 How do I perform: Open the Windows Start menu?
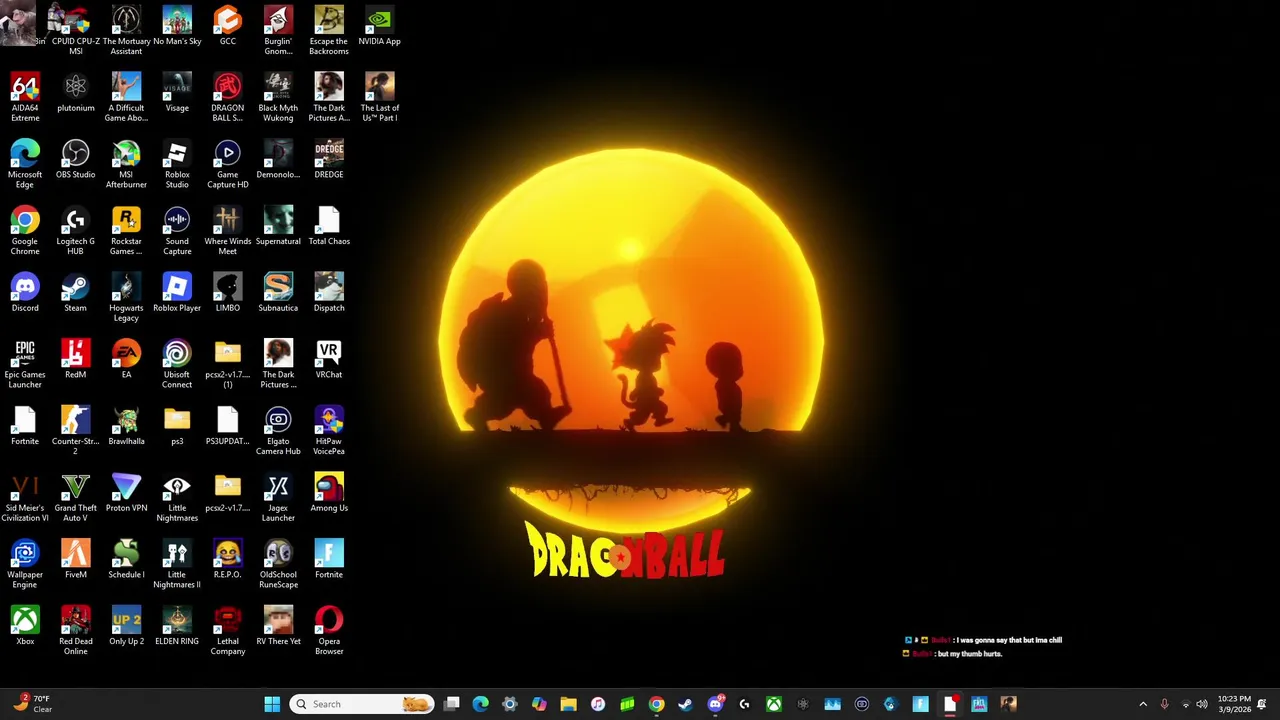click(272, 704)
